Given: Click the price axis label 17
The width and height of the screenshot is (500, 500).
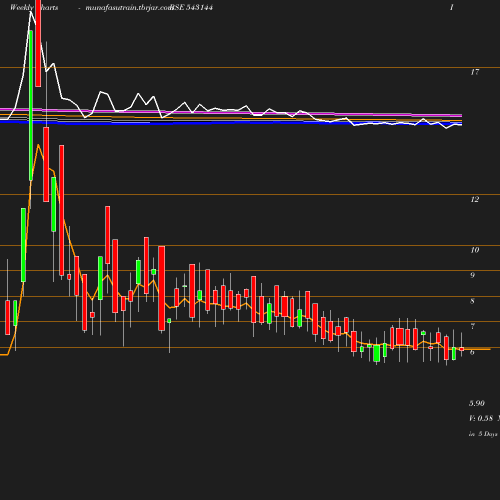Looking at the screenshot, I should [x=475, y=72].
